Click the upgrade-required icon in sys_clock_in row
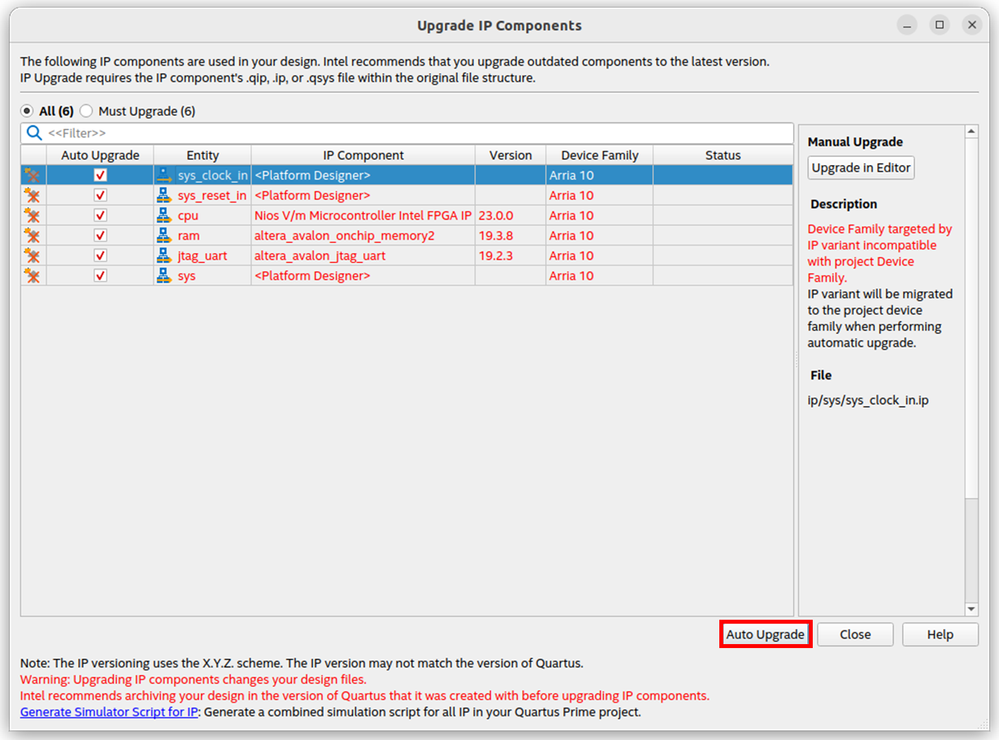Screen dimensions: 999x740 (x=32, y=175)
